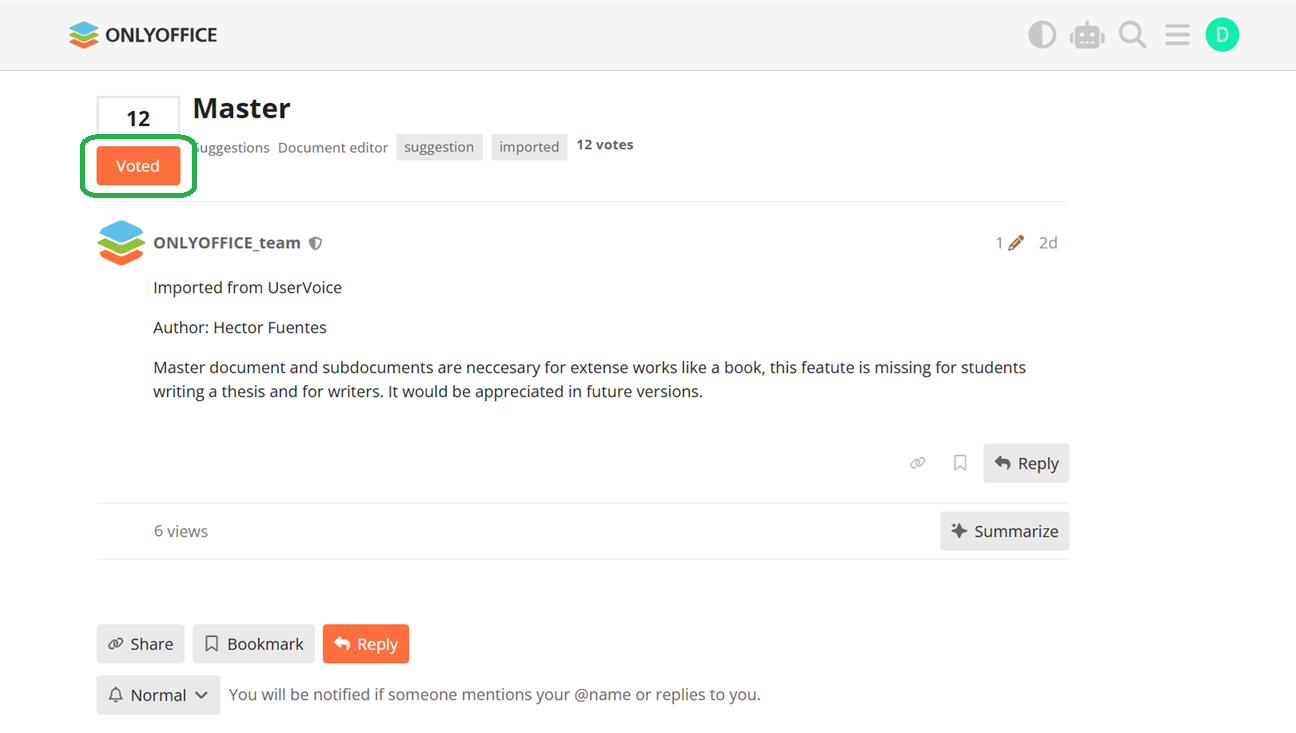This screenshot has width=1296, height=733.
Task: Select the imported tag
Action: (x=529, y=147)
